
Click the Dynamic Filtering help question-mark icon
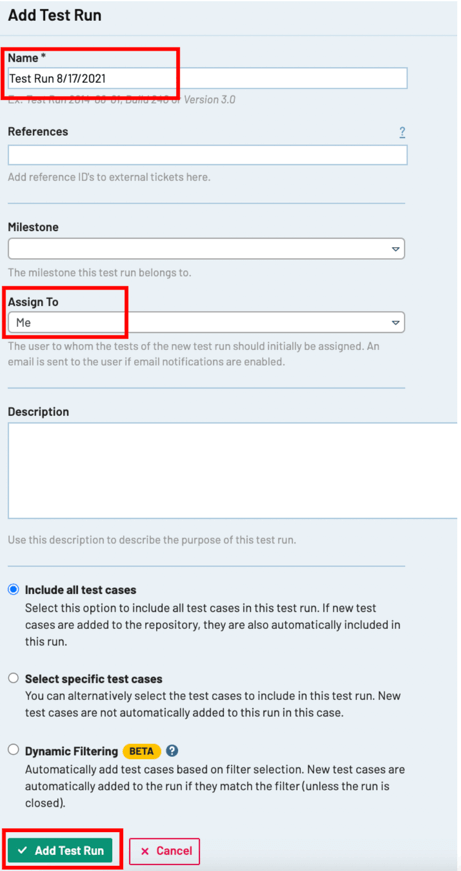coord(172,751)
